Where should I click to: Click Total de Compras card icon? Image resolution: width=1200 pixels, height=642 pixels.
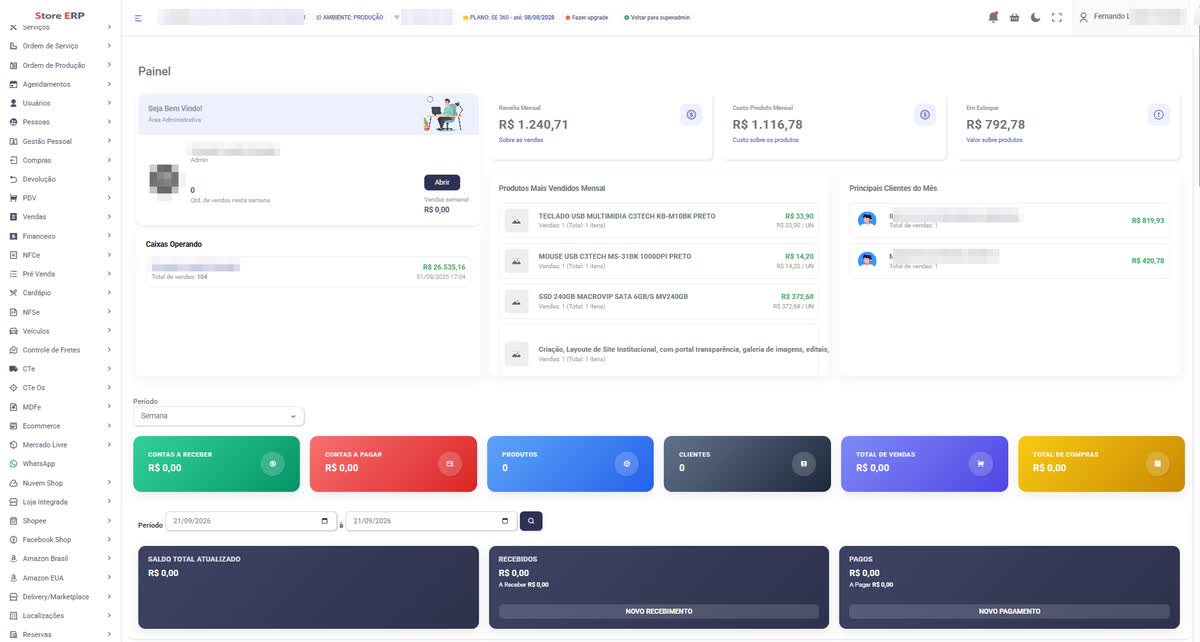click(1158, 464)
